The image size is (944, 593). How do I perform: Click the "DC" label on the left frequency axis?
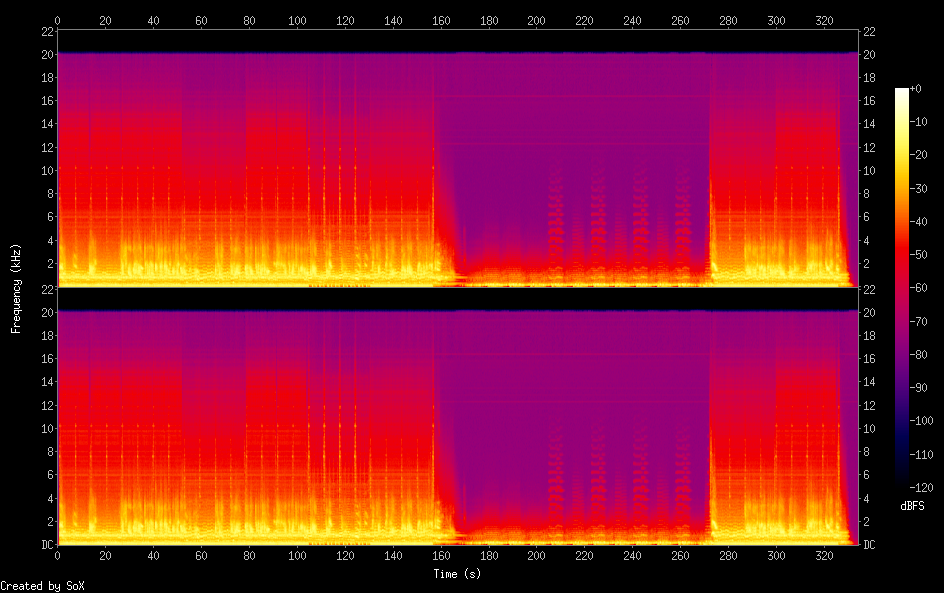(x=47, y=545)
